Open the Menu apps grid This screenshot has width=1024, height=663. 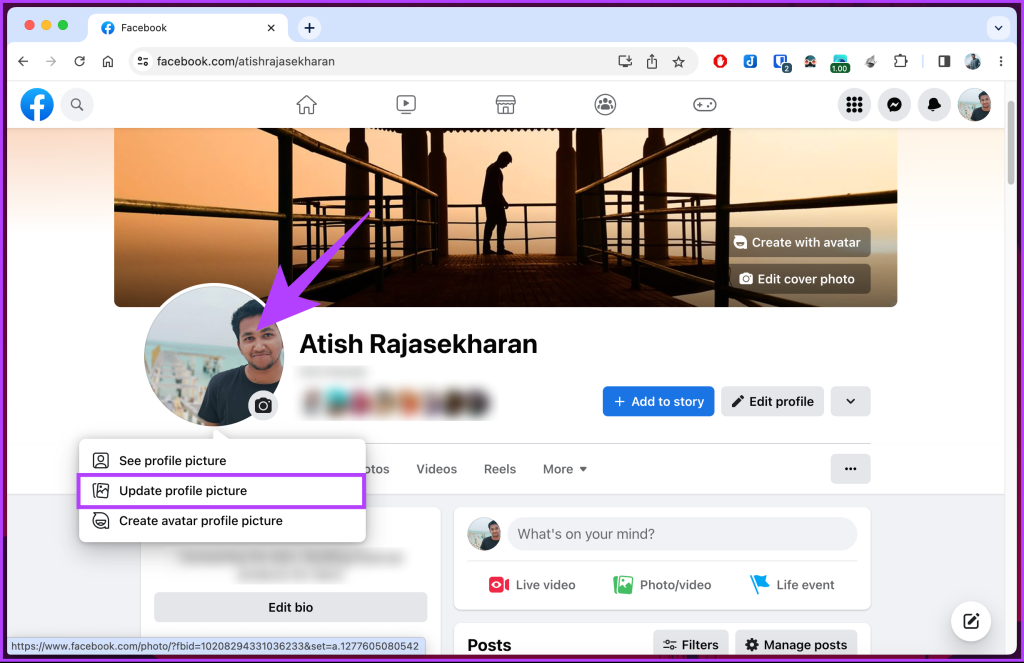[x=854, y=104]
